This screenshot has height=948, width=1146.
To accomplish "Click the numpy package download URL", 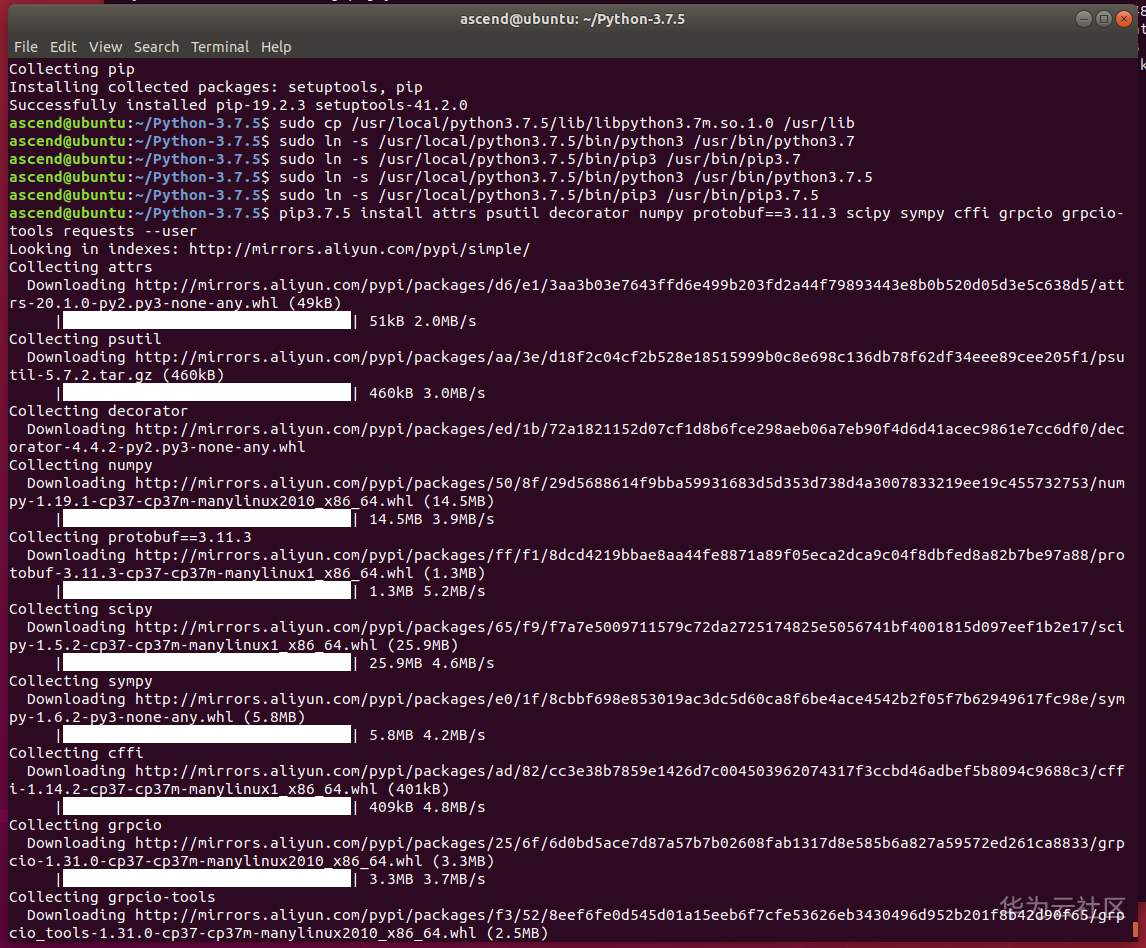I will click(566, 492).
